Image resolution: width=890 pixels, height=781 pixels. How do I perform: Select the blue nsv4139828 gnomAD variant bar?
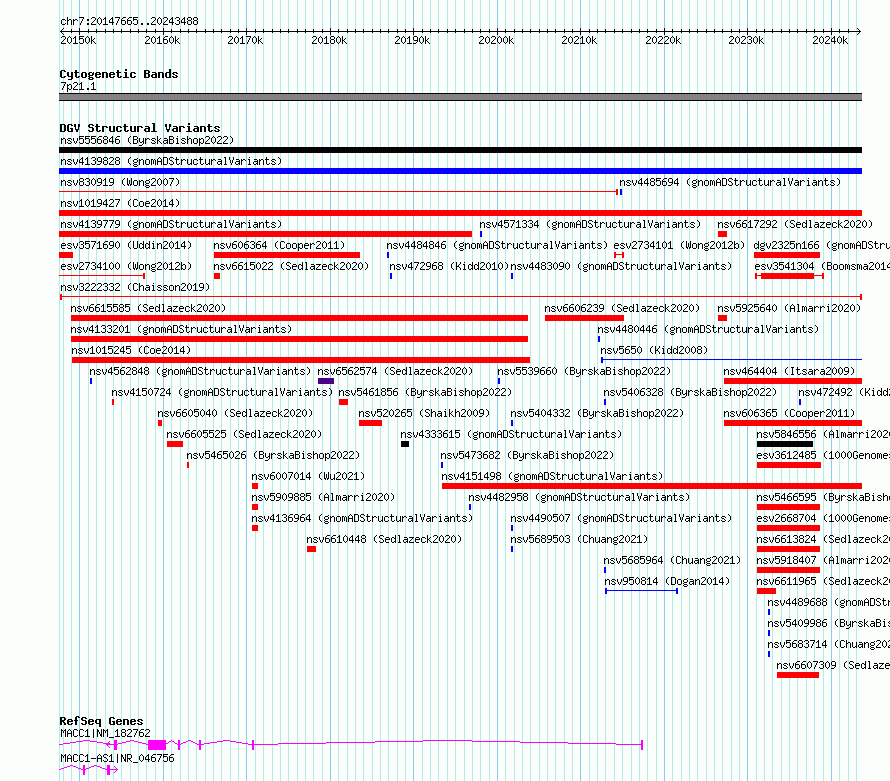460,171
